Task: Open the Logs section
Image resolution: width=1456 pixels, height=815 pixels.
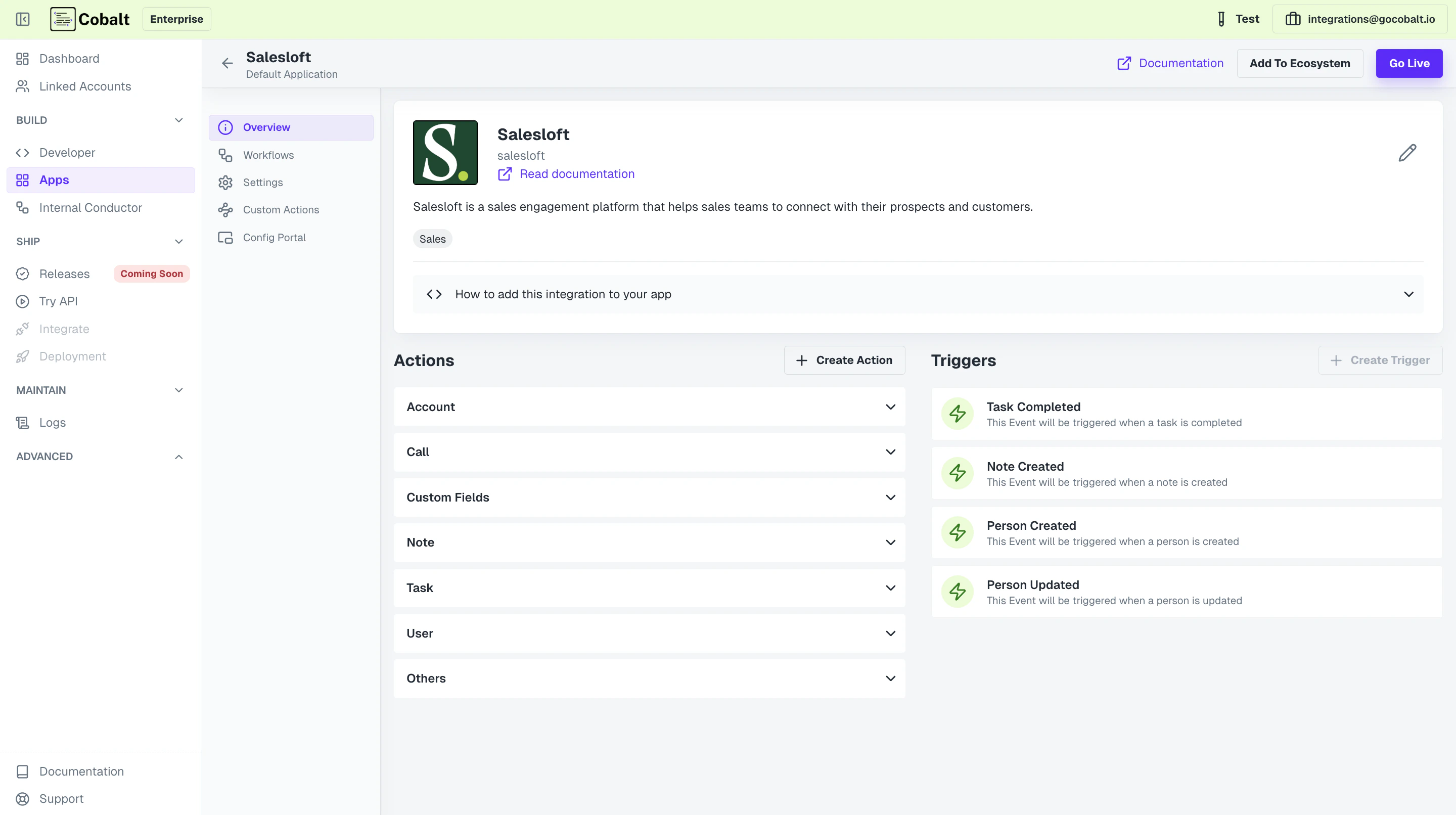Action: coord(52,422)
